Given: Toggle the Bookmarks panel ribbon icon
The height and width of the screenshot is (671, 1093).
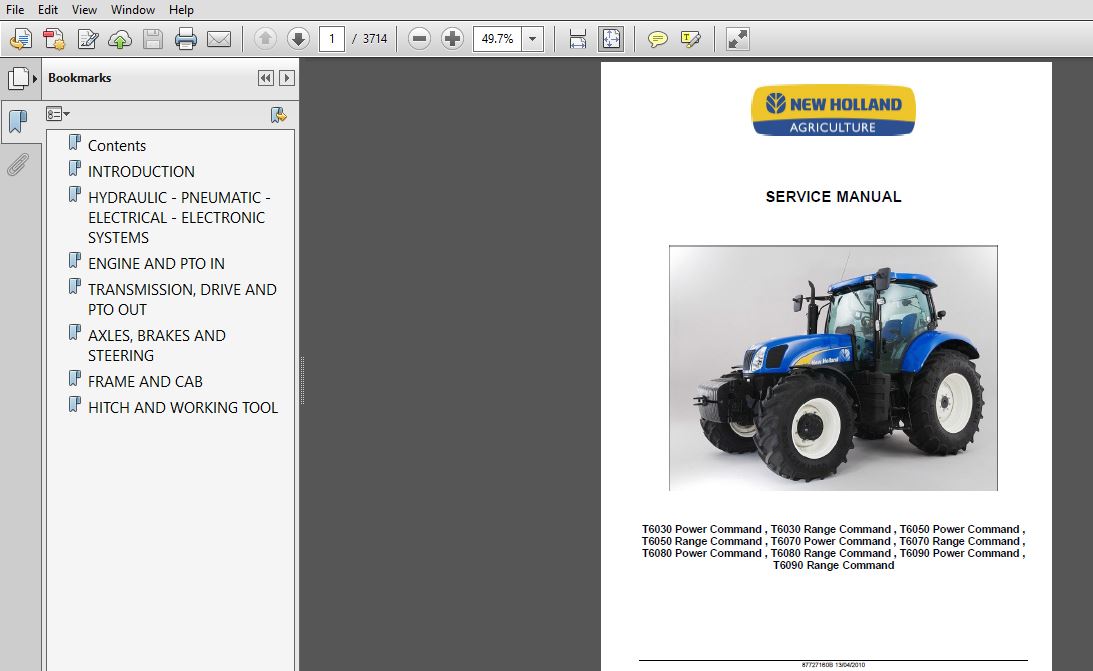Looking at the screenshot, I should tap(18, 121).
